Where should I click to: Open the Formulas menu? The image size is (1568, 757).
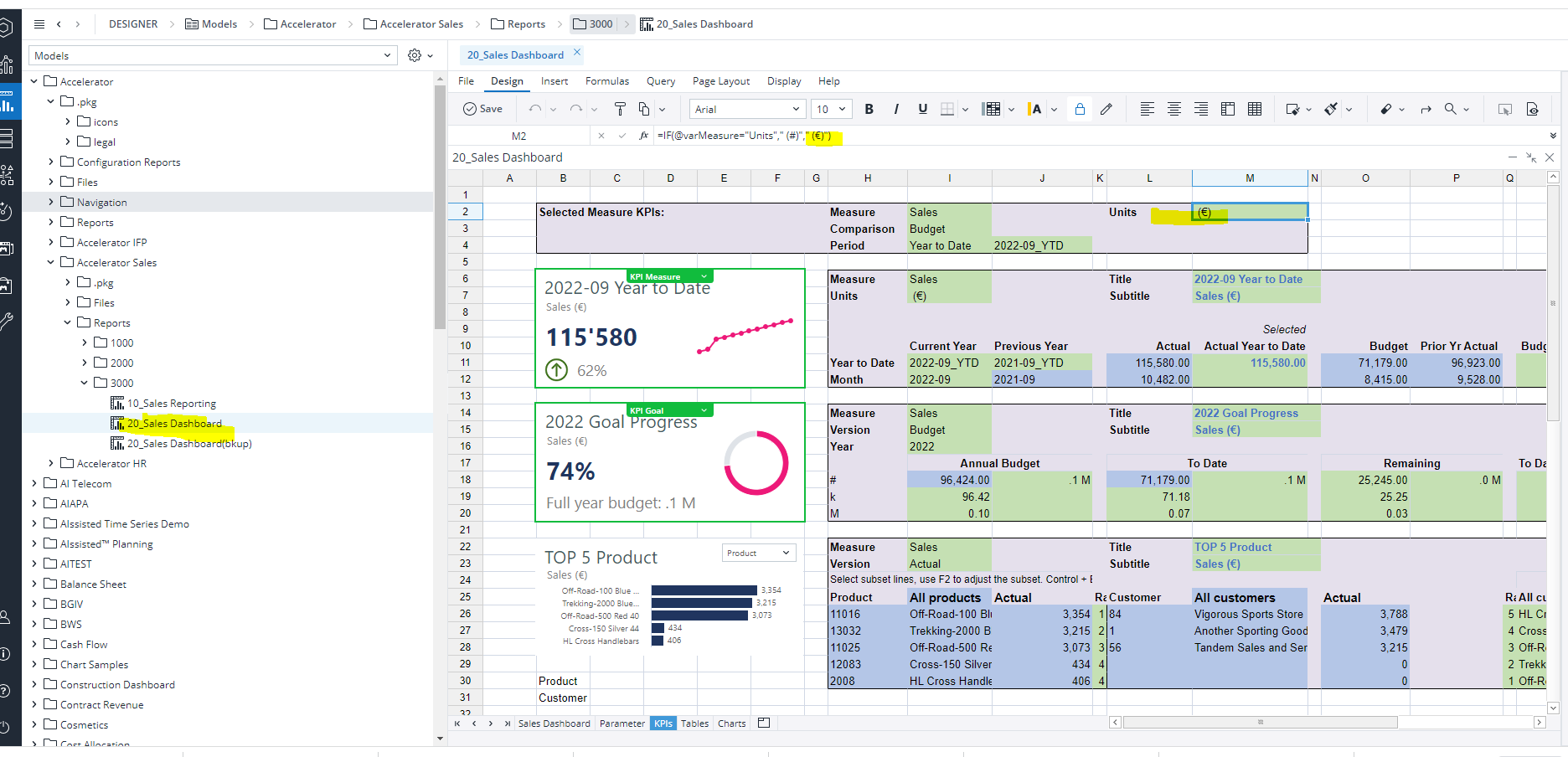[606, 81]
